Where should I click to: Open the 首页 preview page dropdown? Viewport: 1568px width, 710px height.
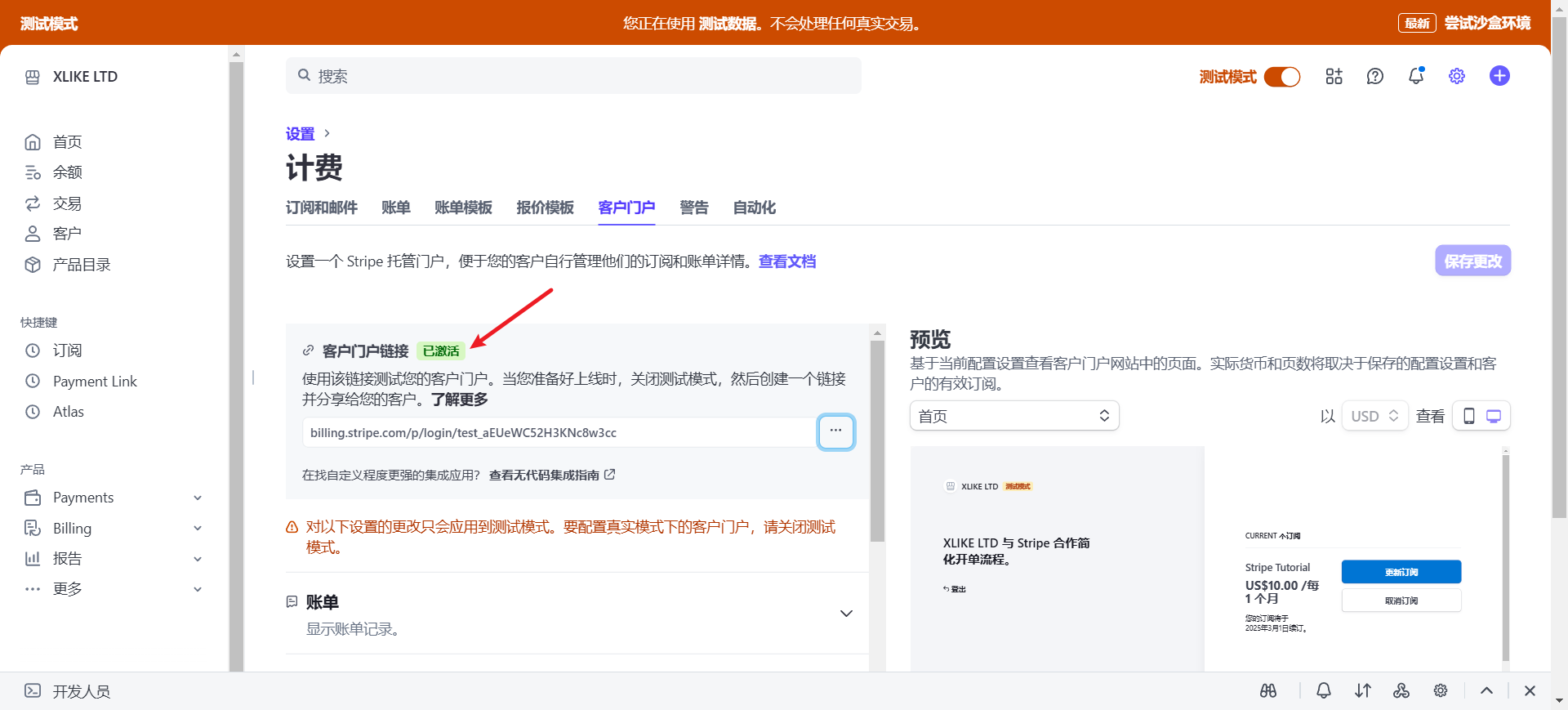(1013, 416)
